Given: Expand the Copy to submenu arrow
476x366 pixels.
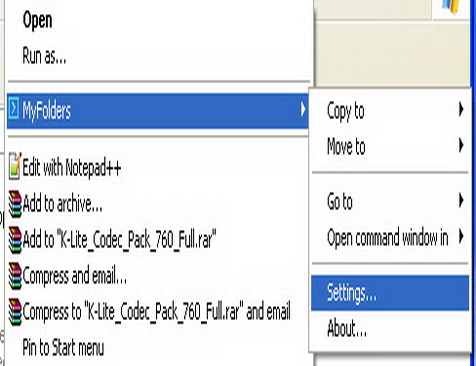Looking at the screenshot, I should [461, 109].
